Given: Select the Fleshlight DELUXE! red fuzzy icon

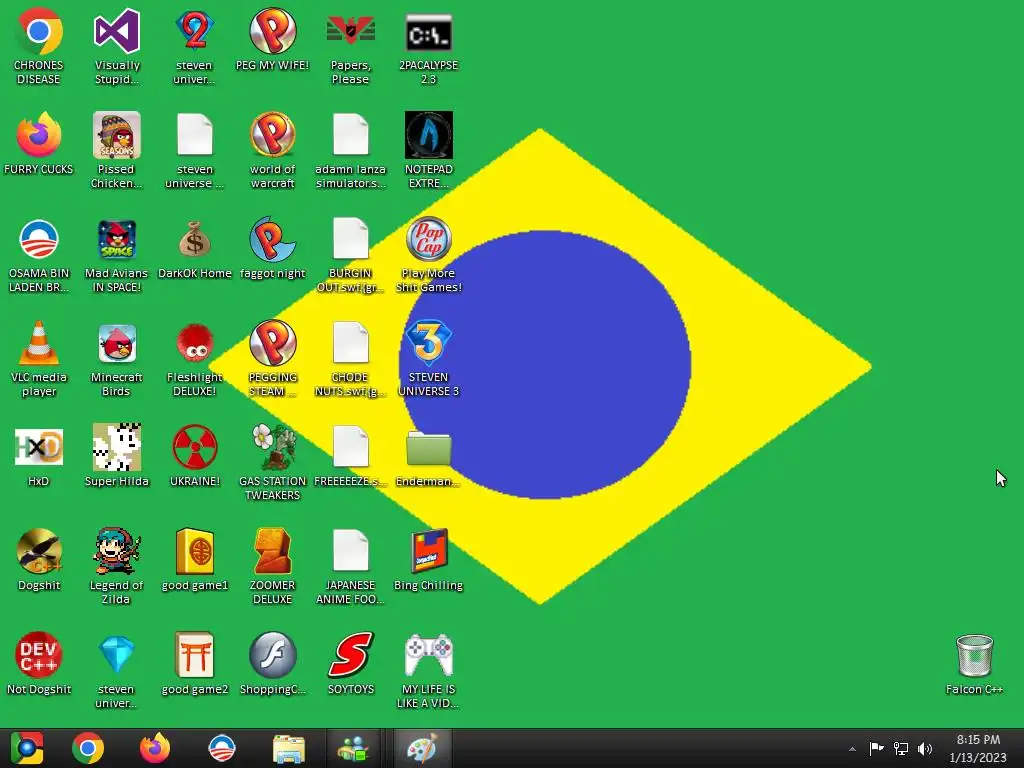Looking at the screenshot, I should [x=195, y=344].
